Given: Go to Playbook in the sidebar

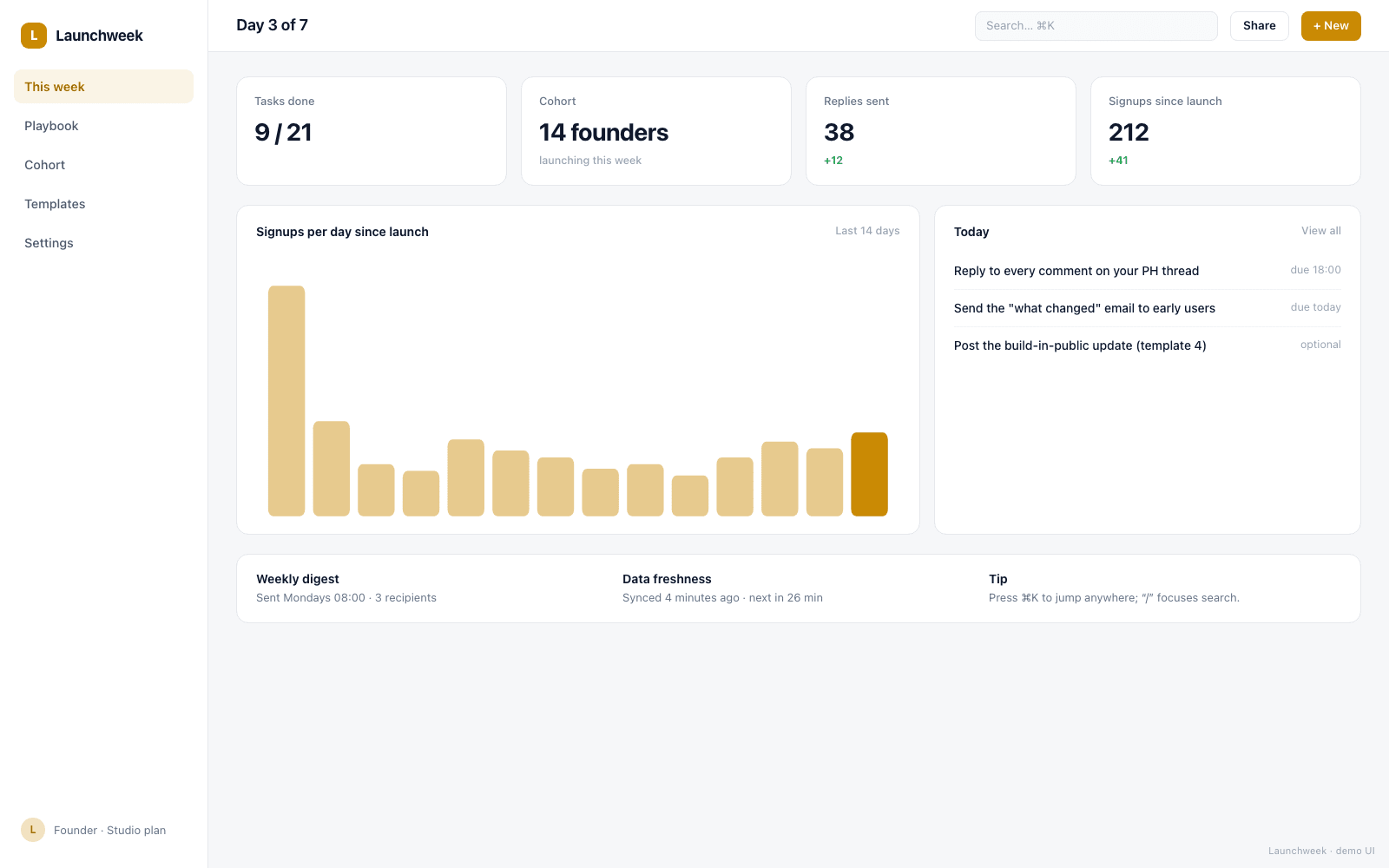Looking at the screenshot, I should (103, 126).
